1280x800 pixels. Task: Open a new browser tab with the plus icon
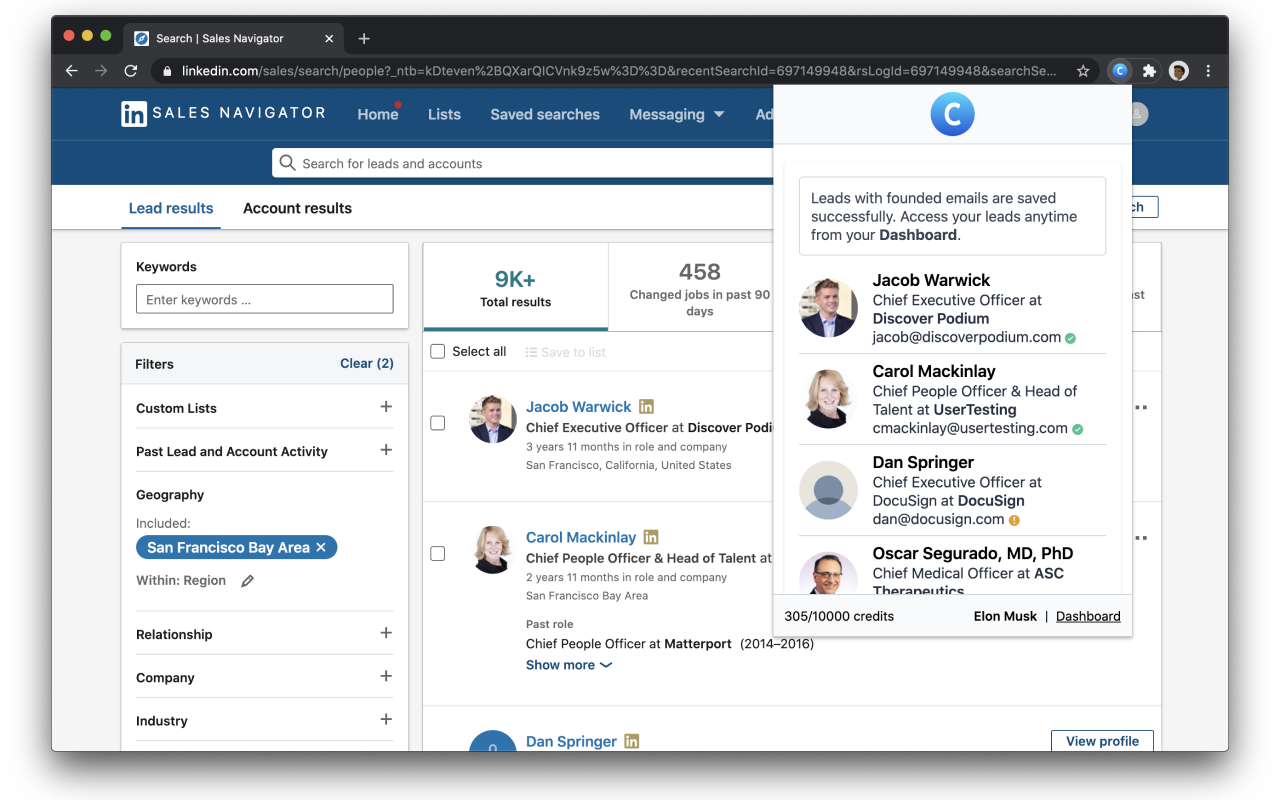(x=364, y=38)
